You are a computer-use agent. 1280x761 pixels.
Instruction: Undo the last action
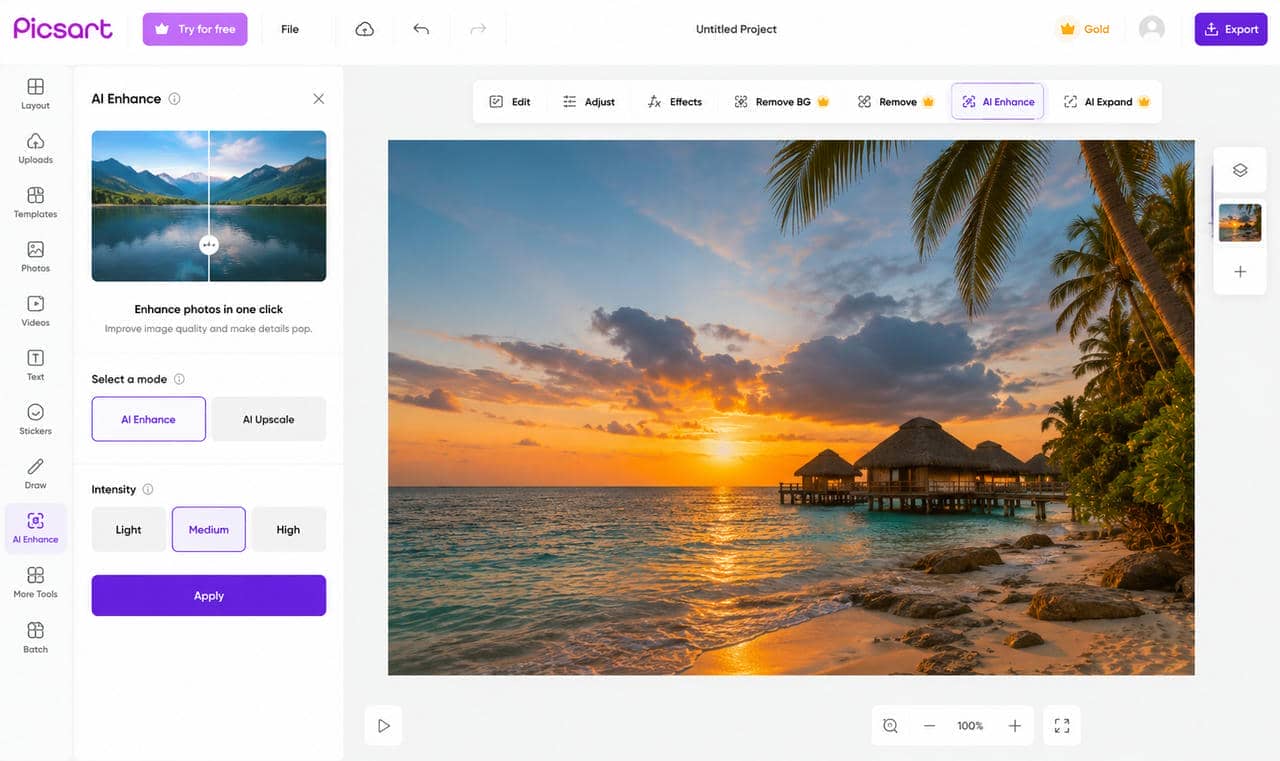[x=421, y=29]
